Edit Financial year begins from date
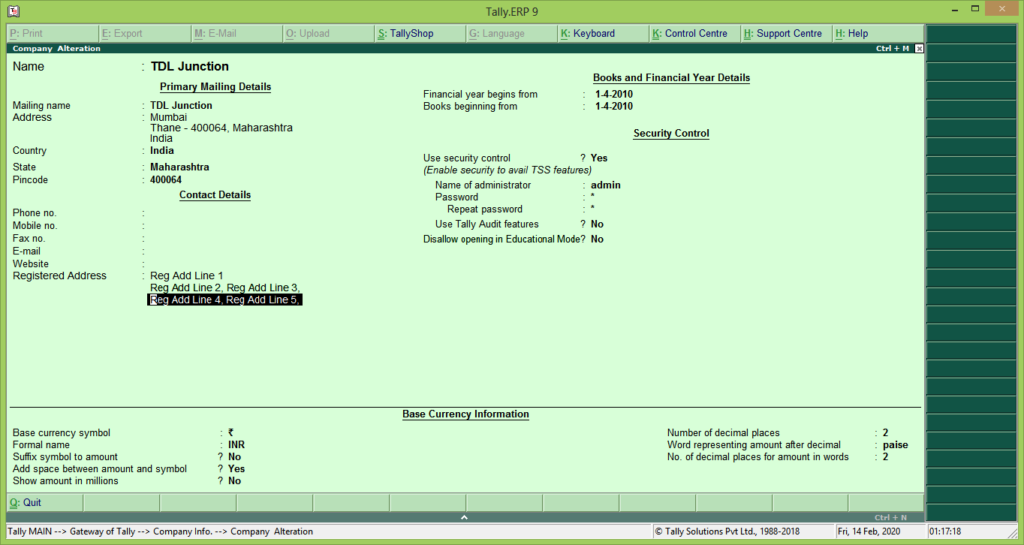Viewport: 1024px width, 545px height. click(x=613, y=94)
